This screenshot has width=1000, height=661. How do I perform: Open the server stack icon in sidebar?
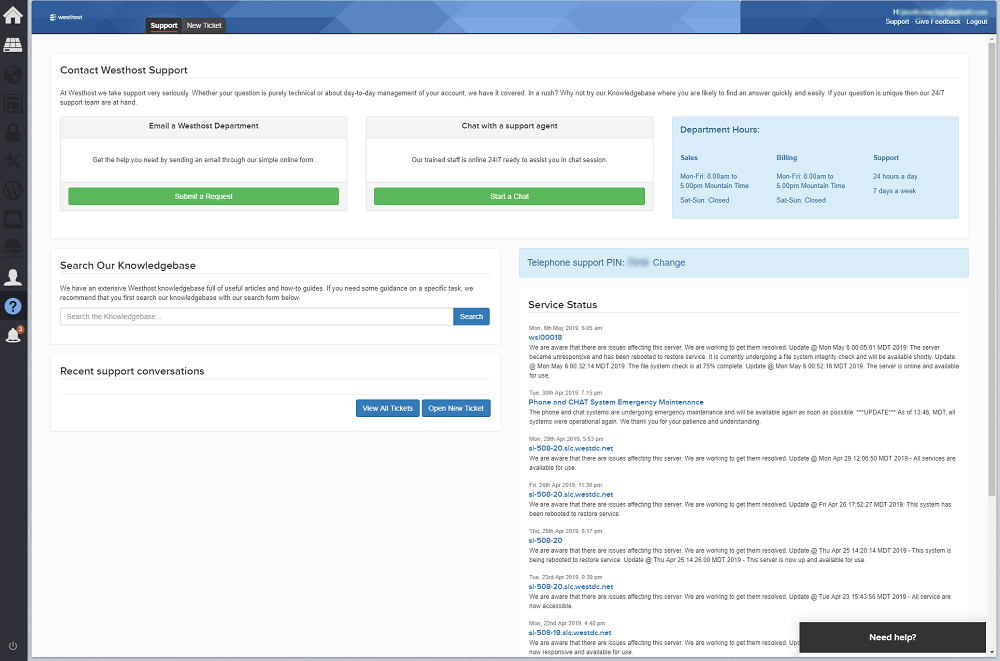(13, 248)
